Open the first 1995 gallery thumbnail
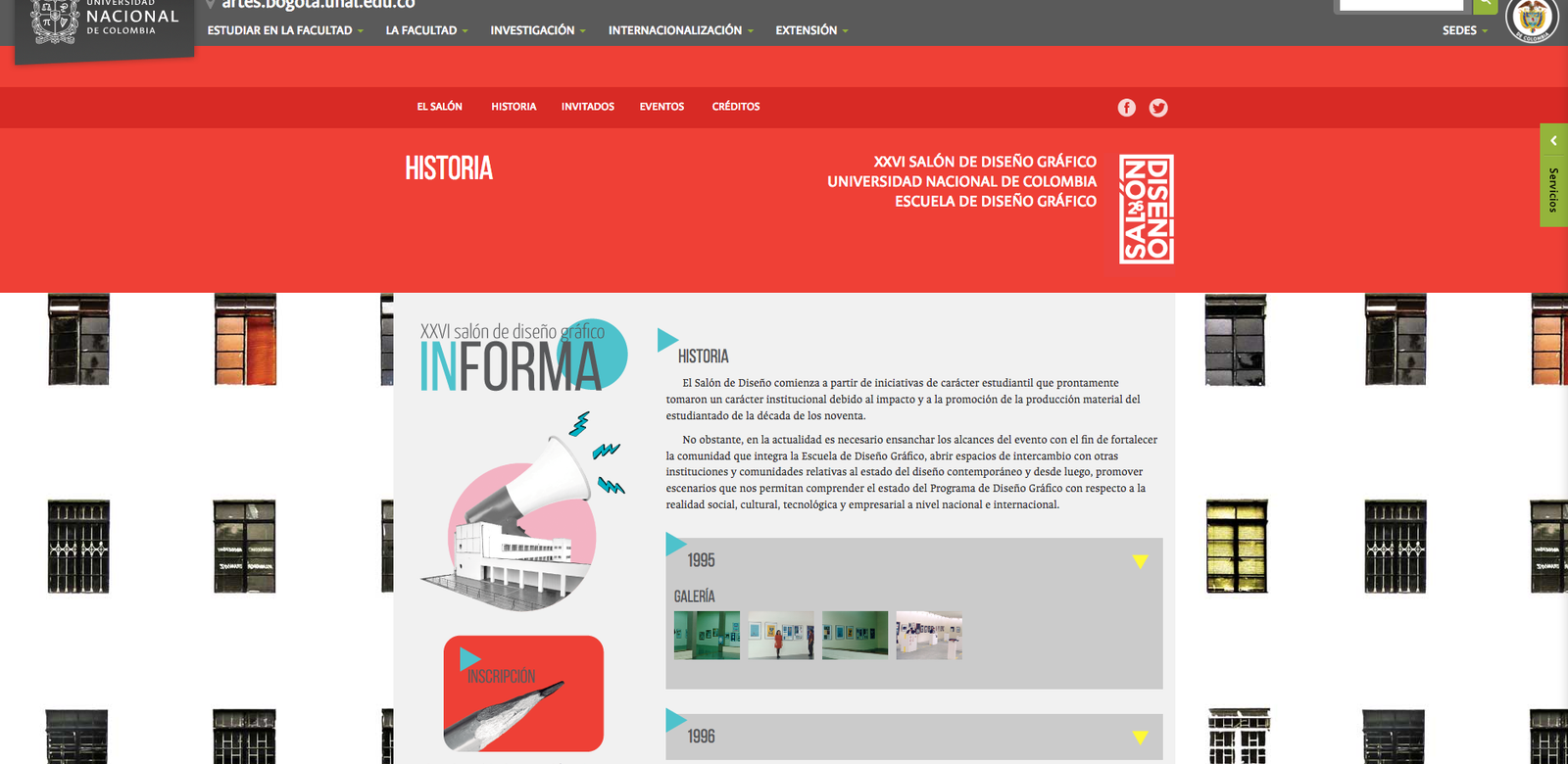1568x764 pixels. tap(707, 635)
